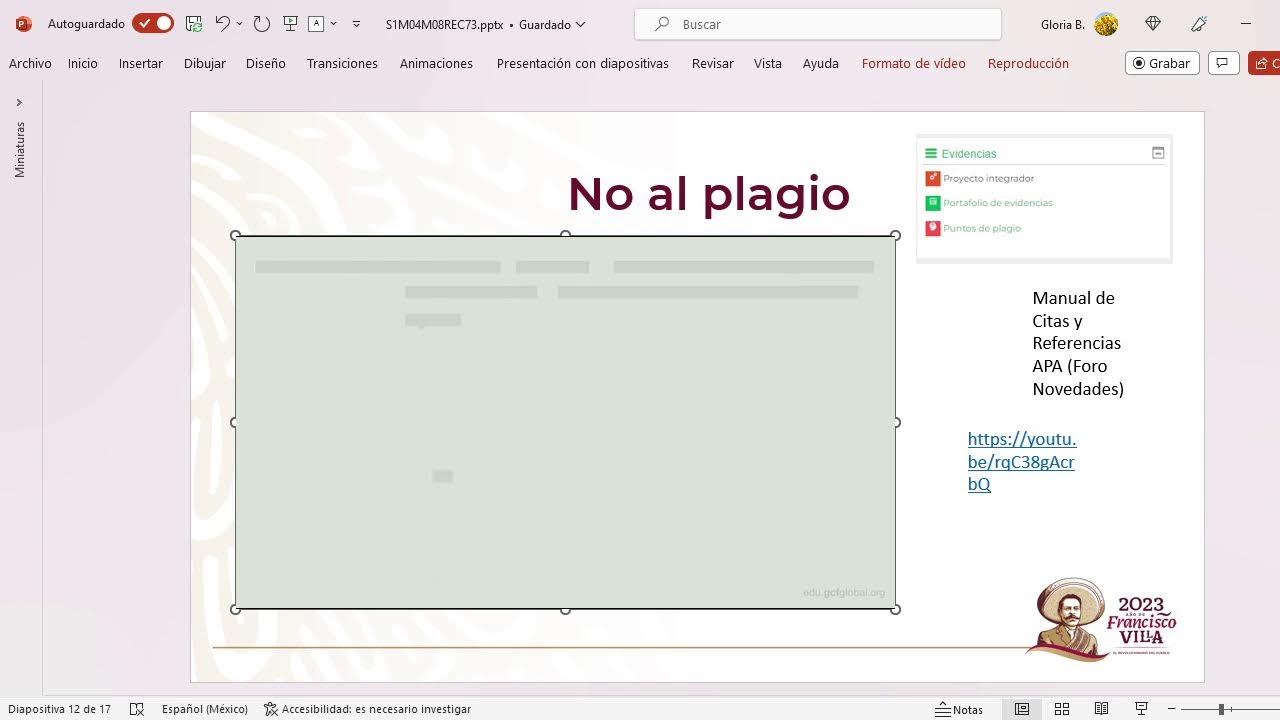Viewport: 1280px width, 720px height.
Task: Open Presentación con diapositivas tab
Action: pyautogui.click(x=583, y=63)
